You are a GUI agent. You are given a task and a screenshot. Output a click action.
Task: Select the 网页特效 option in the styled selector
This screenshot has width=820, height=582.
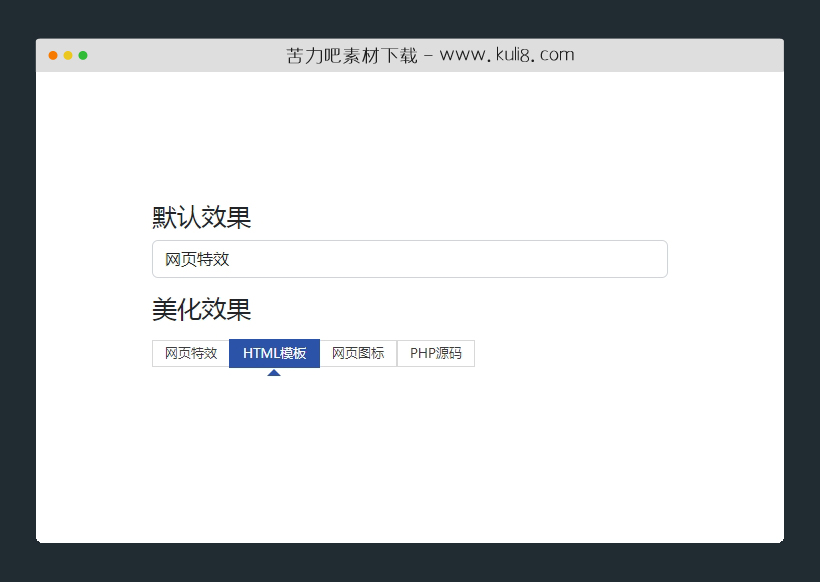pyautogui.click(x=190, y=353)
